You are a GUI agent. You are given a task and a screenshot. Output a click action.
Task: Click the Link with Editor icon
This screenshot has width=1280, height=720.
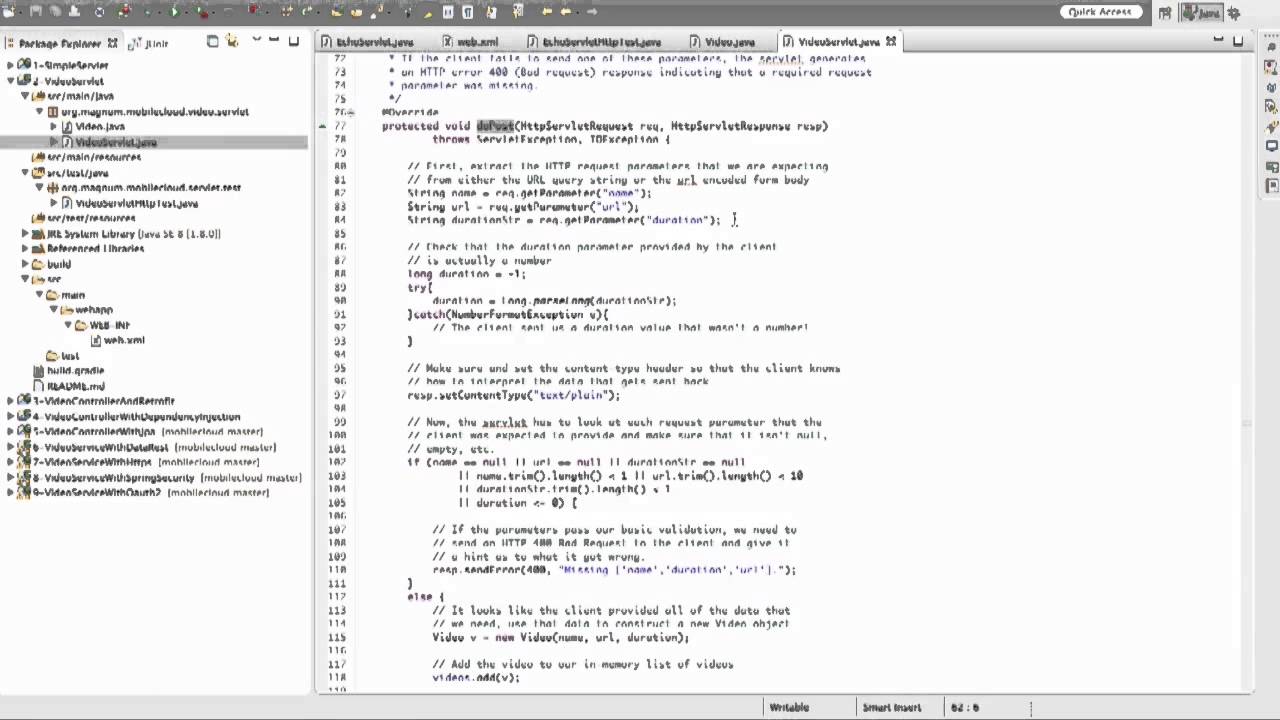[231, 41]
